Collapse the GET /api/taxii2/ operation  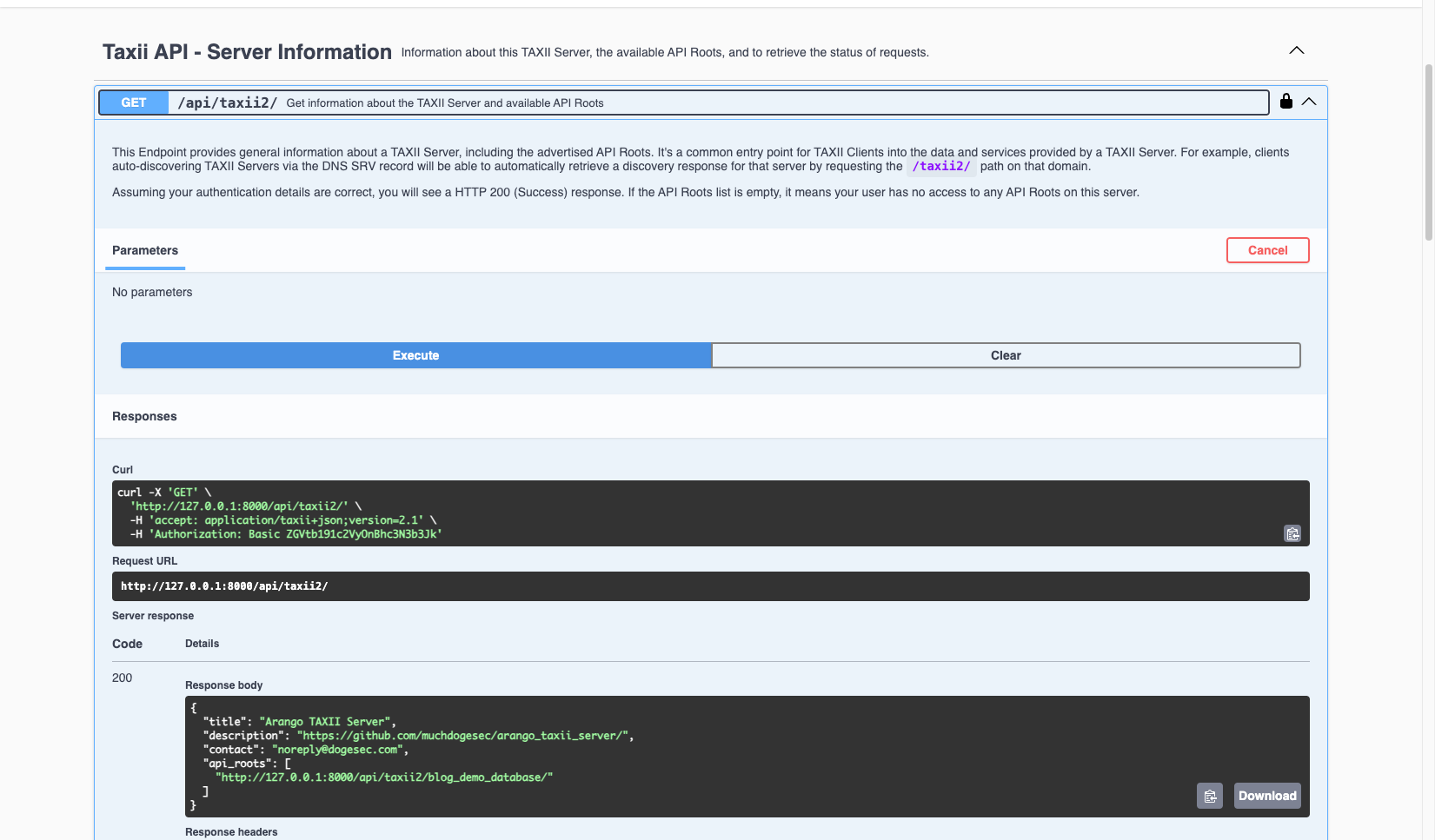coord(1309,102)
